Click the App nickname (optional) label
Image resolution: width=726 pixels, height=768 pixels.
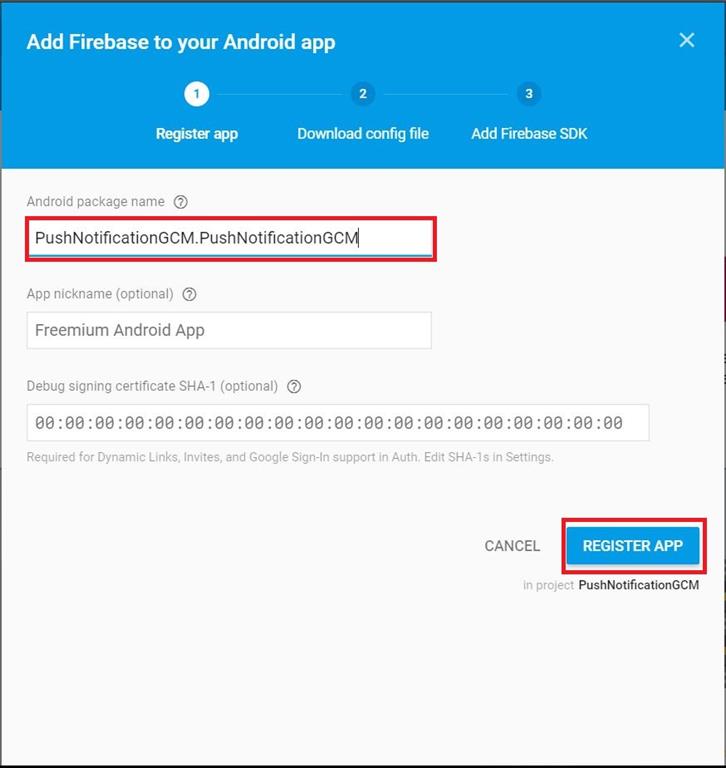[x=100, y=294]
